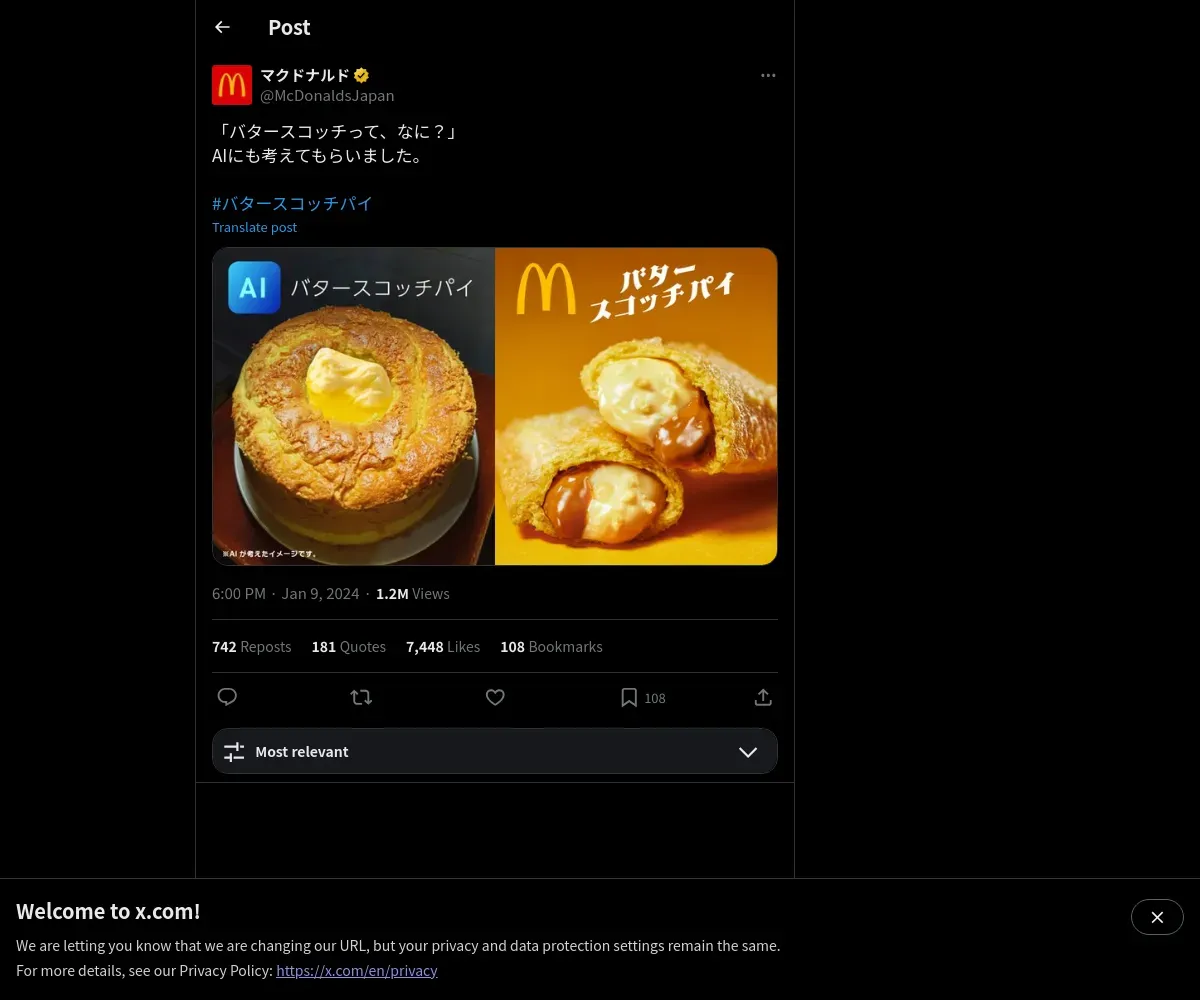Screen dimensions: 1200x1000
Task: Open the McDonald's butterscotch pie photo
Action: pyautogui.click(x=636, y=406)
